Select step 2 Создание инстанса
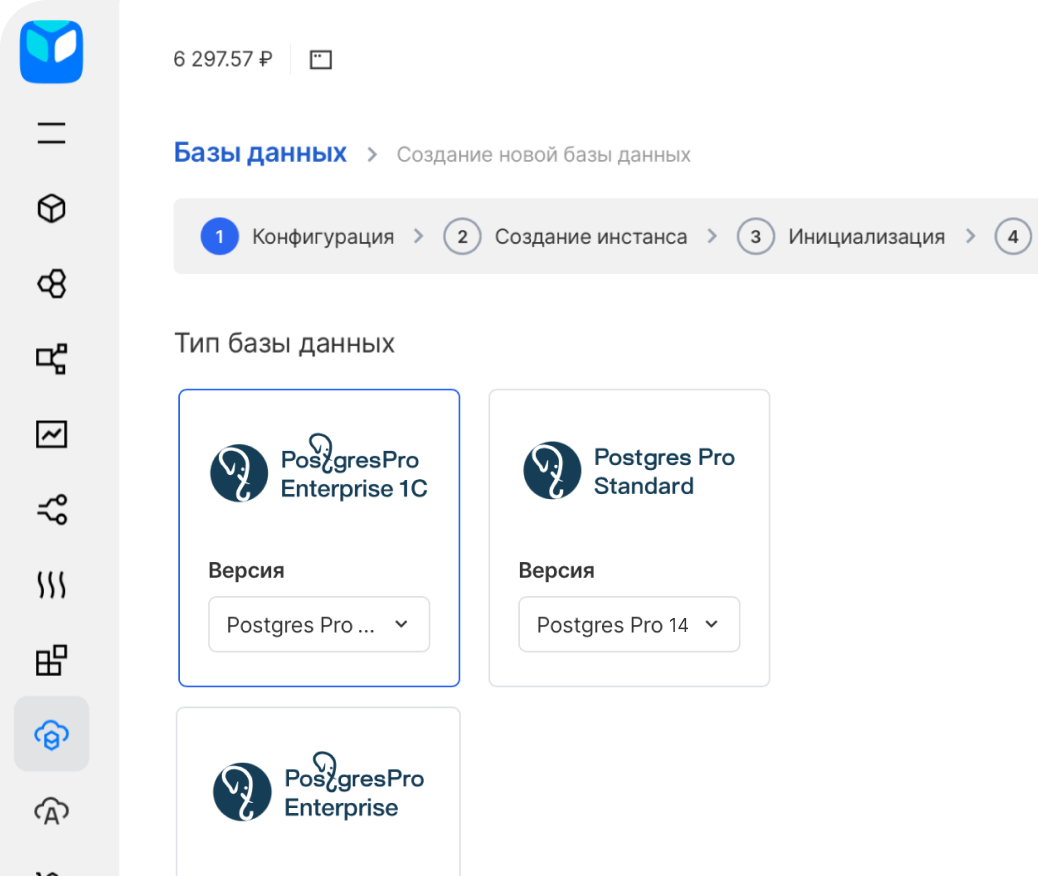The image size is (1038, 876). point(565,236)
